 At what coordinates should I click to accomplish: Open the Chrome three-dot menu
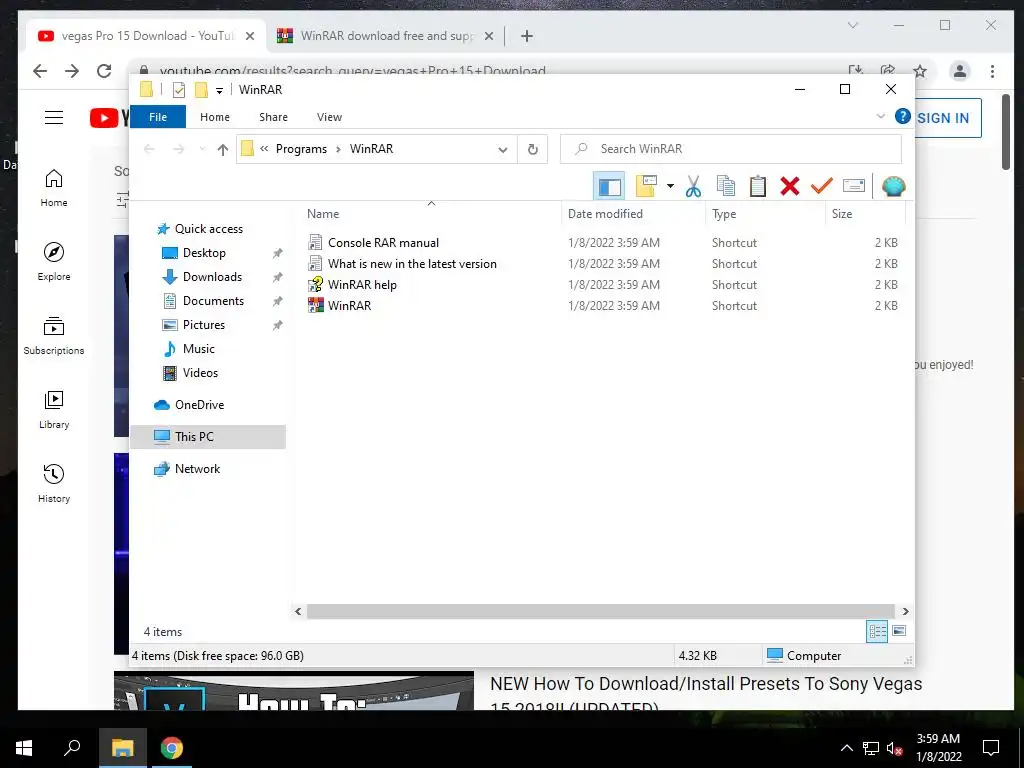pos(992,71)
